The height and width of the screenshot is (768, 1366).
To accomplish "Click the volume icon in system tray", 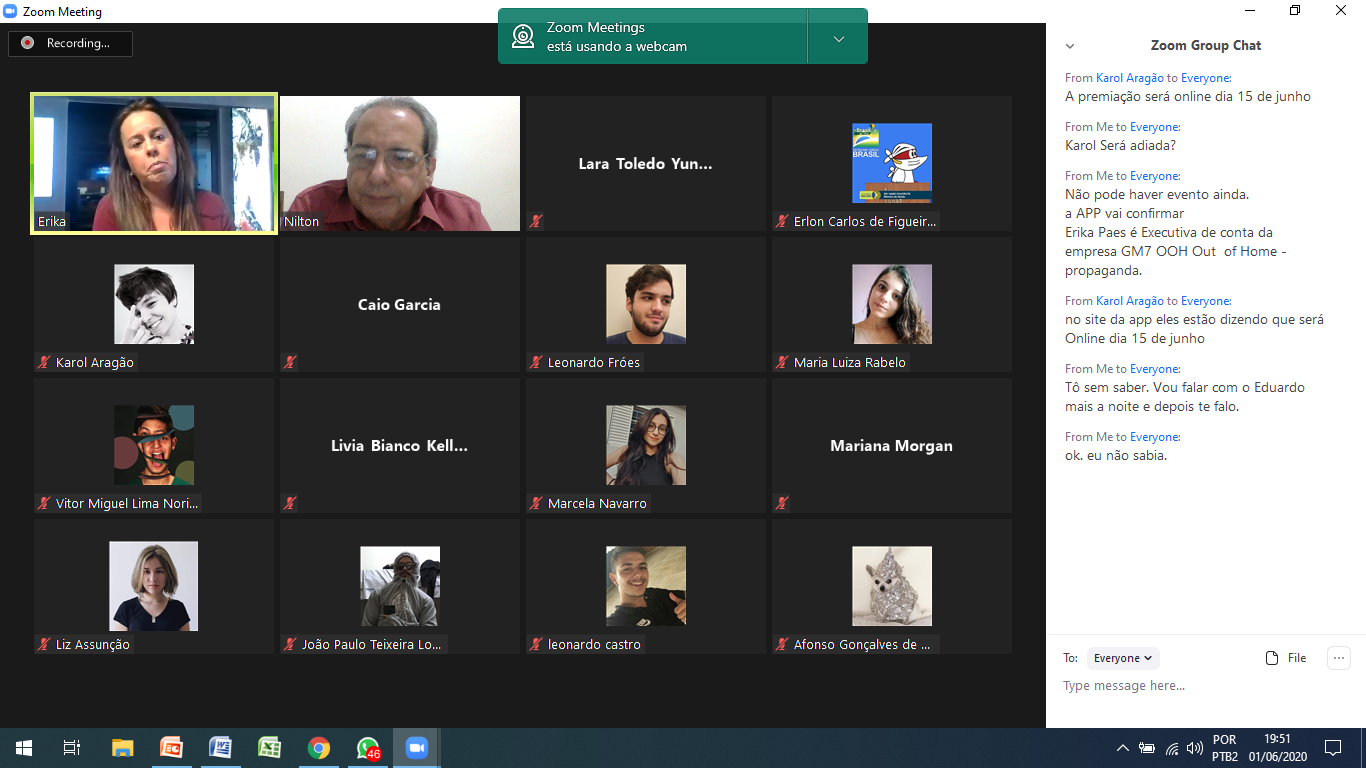I will click(1195, 748).
